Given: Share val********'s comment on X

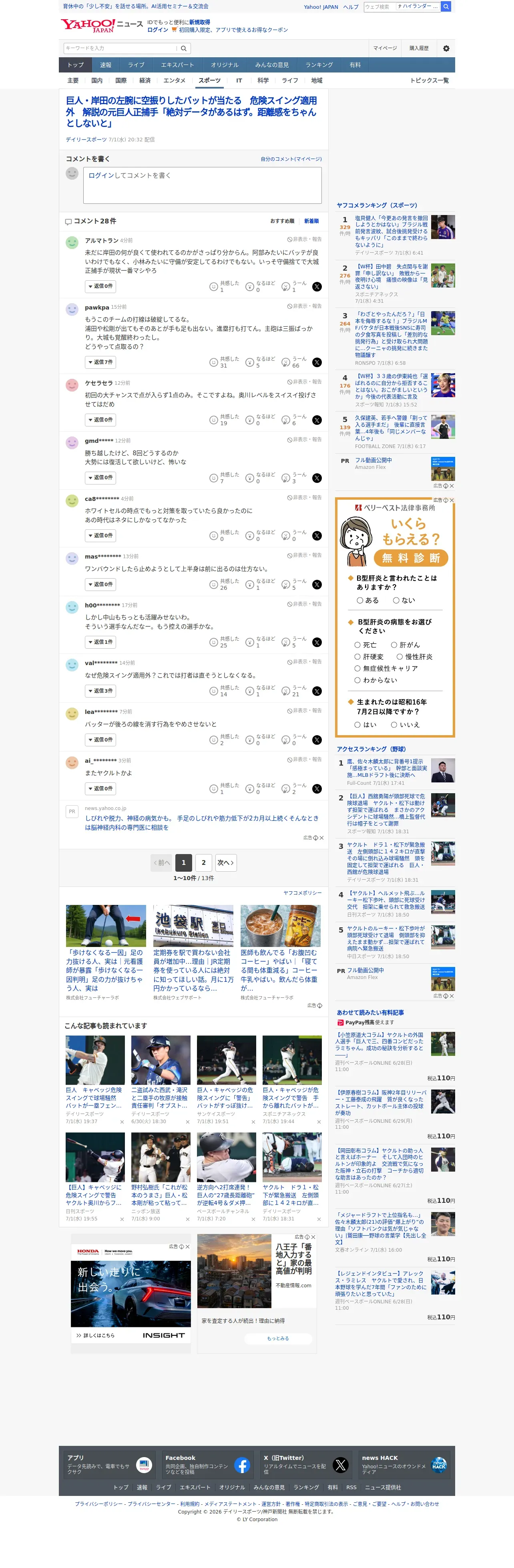Looking at the screenshot, I should coord(317,691).
